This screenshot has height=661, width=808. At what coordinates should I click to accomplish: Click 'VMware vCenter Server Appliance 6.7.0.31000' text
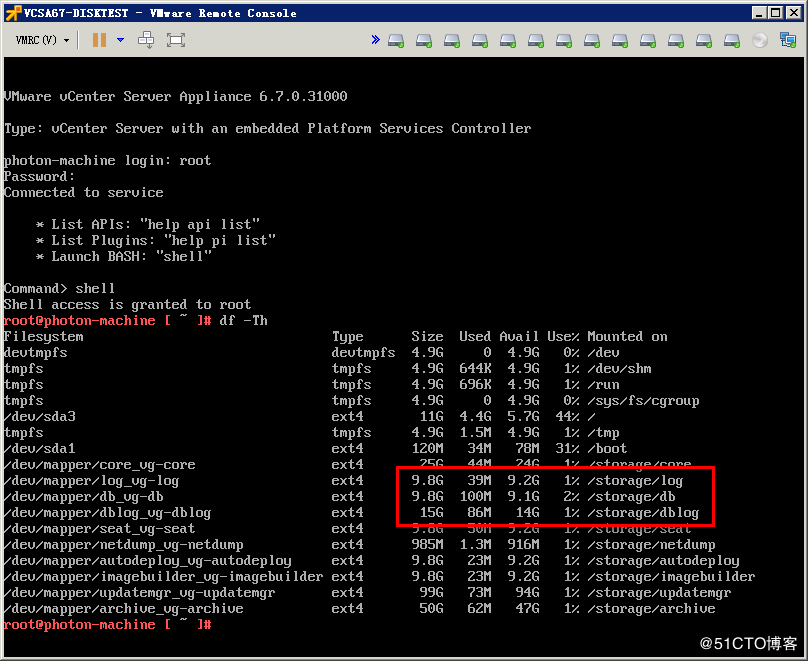(175, 96)
